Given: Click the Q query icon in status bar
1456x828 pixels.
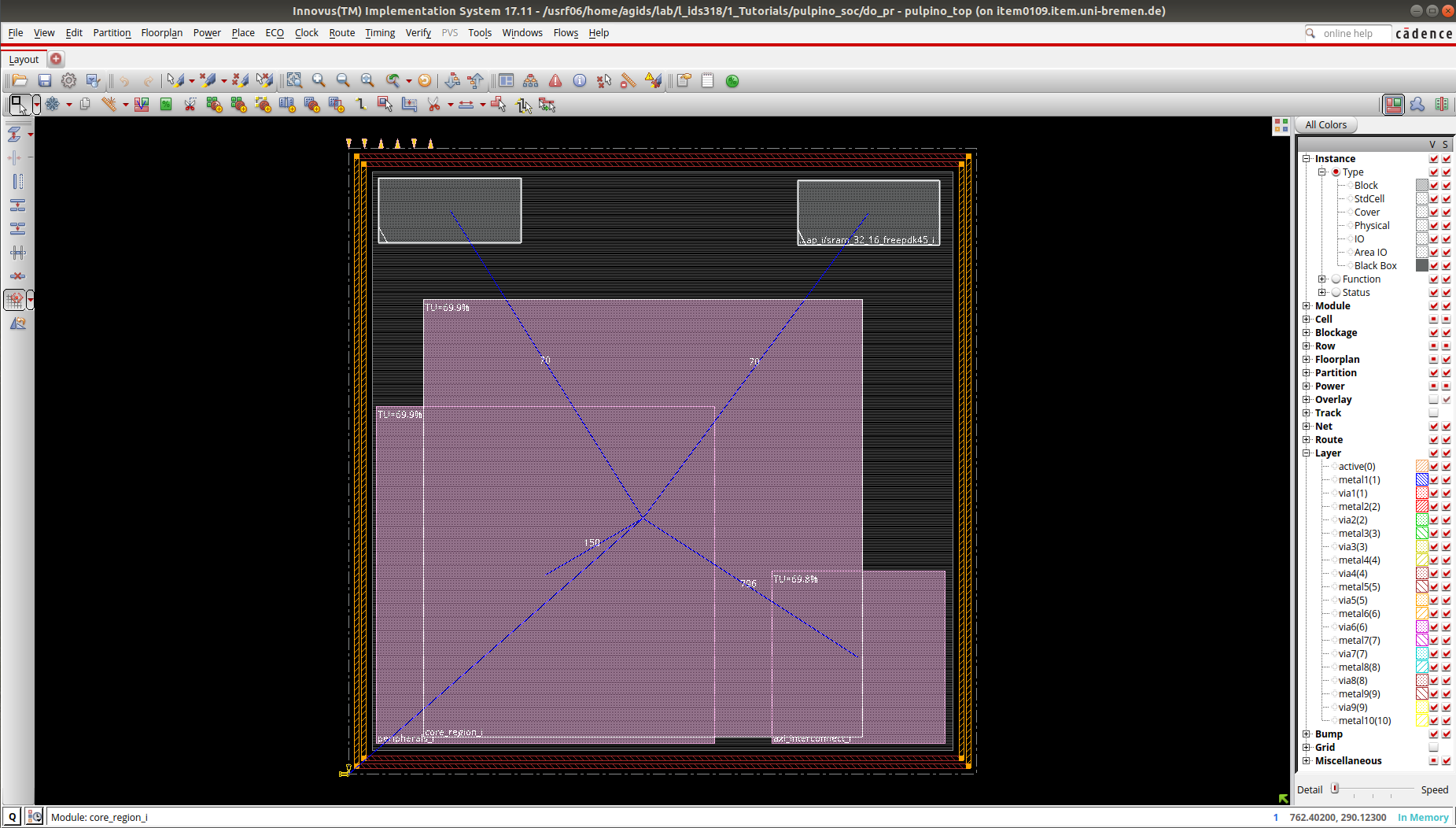Looking at the screenshot, I should (x=12, y=817).
